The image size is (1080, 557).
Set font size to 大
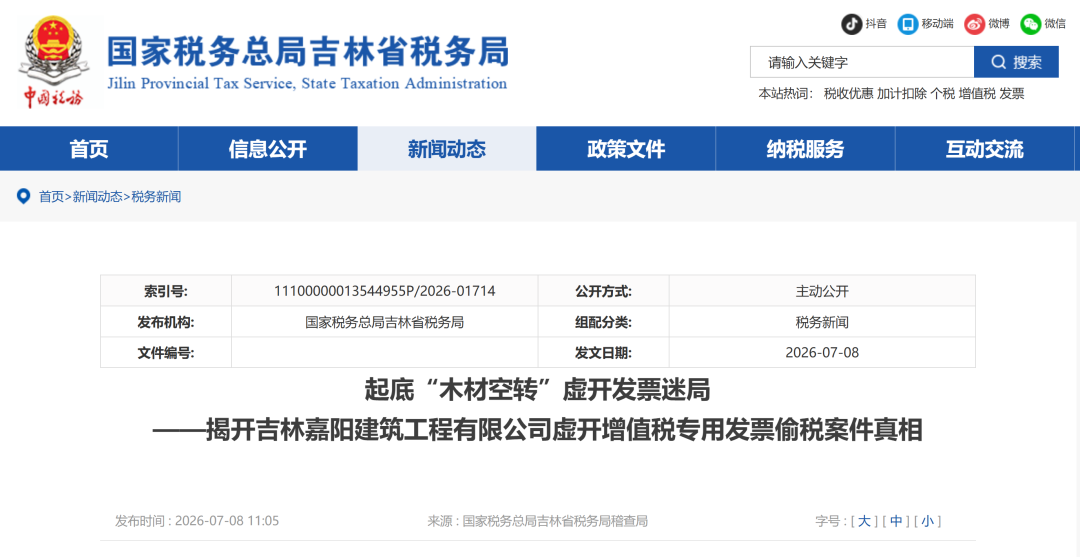tap(864, 521)
